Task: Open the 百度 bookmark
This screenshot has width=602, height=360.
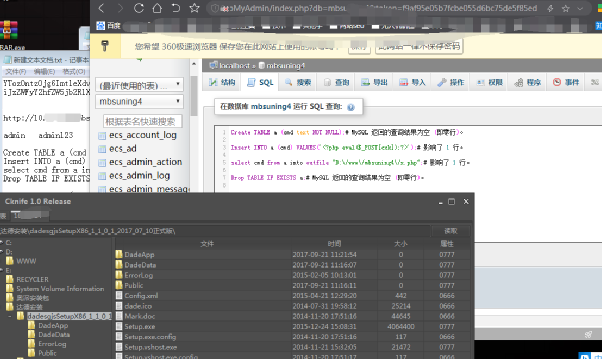Action: point(109,26)
